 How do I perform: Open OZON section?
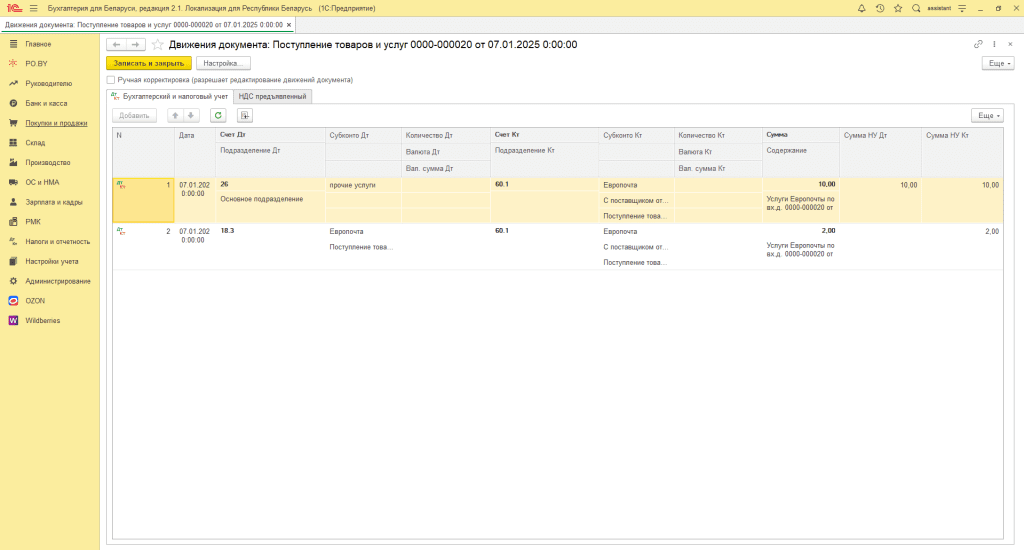tap(35, 301)
